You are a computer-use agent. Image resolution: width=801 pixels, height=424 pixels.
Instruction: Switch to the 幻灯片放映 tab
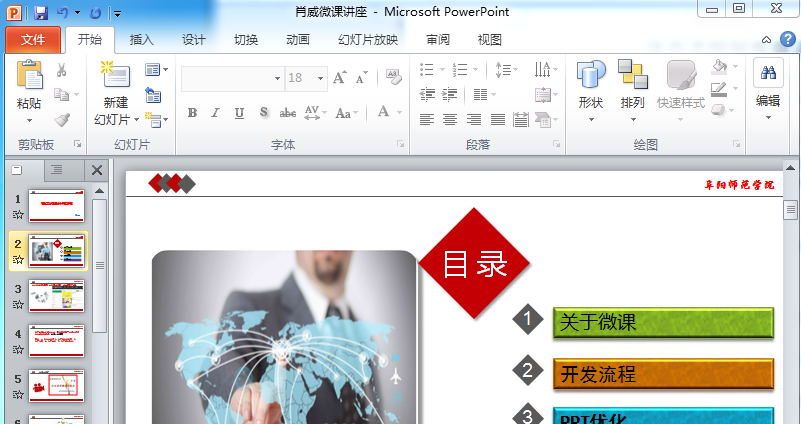368,40
